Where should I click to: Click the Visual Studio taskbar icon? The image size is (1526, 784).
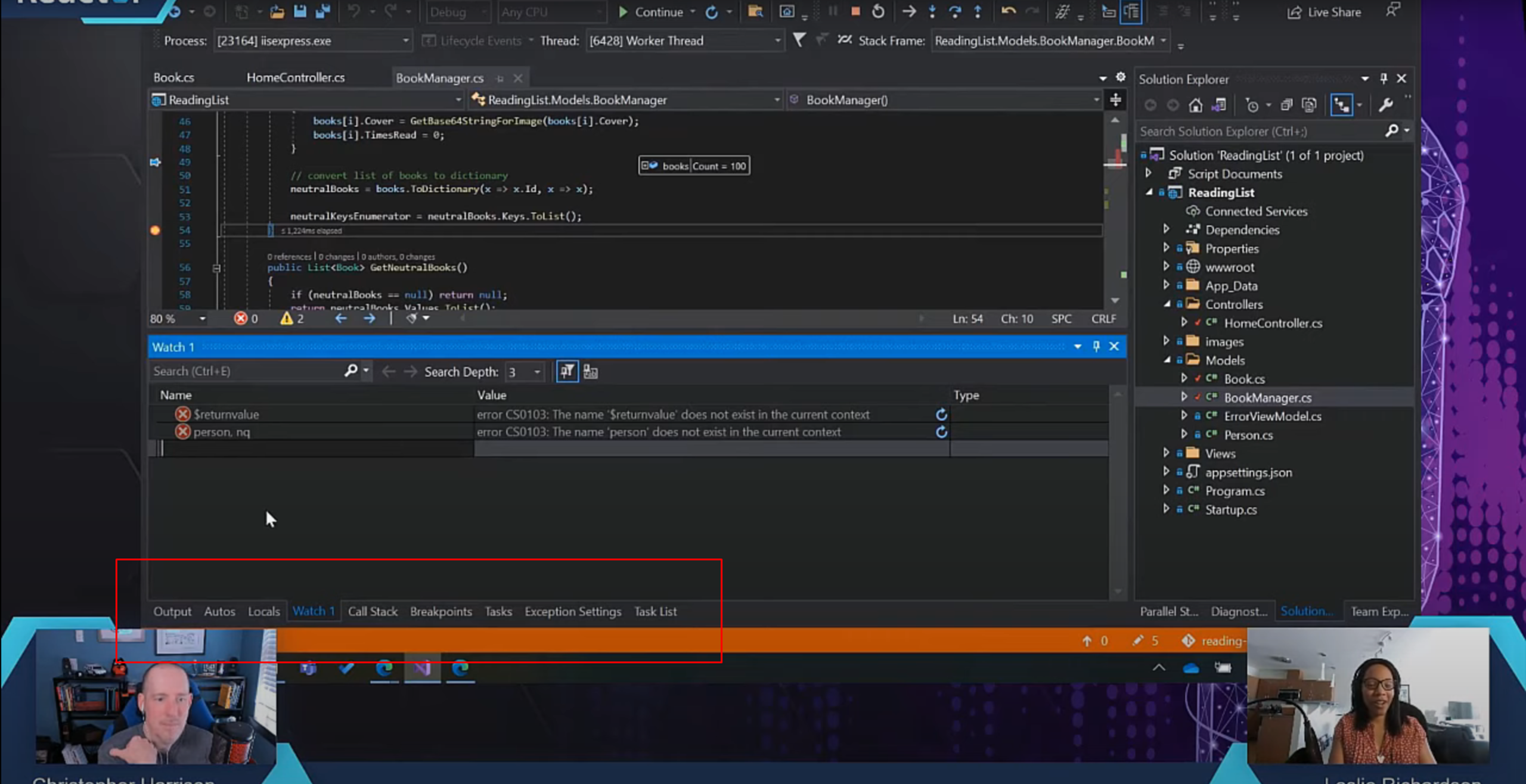coord(422,668)
